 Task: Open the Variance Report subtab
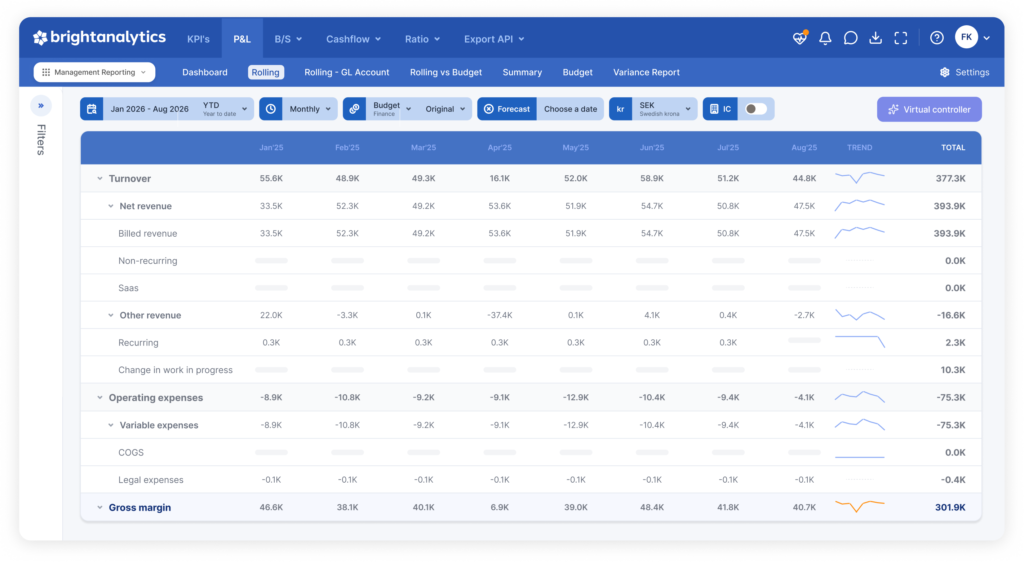click(x=647, y=72)
